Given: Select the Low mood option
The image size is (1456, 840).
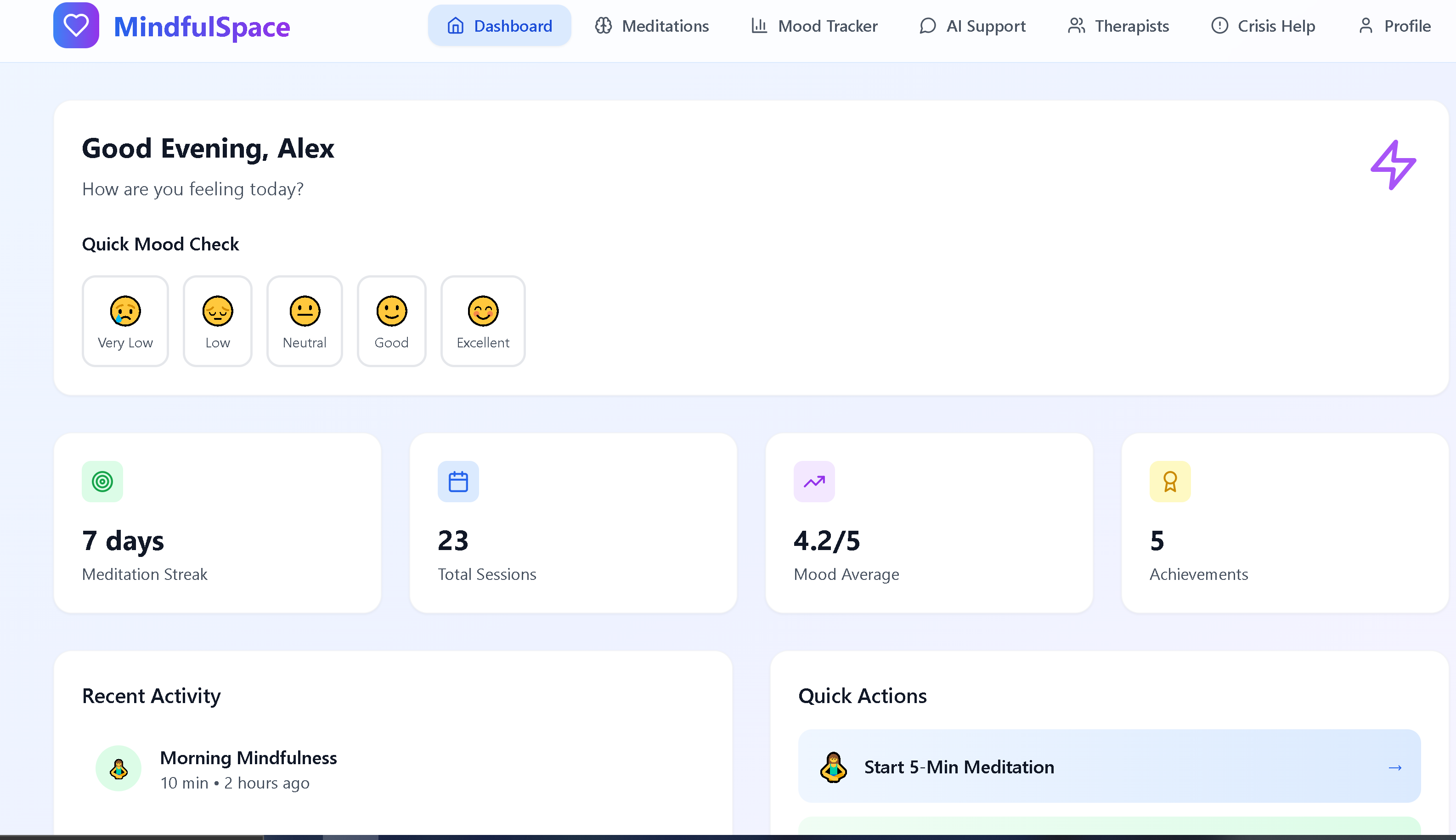Looking at the screenshot, I should 217,321.
